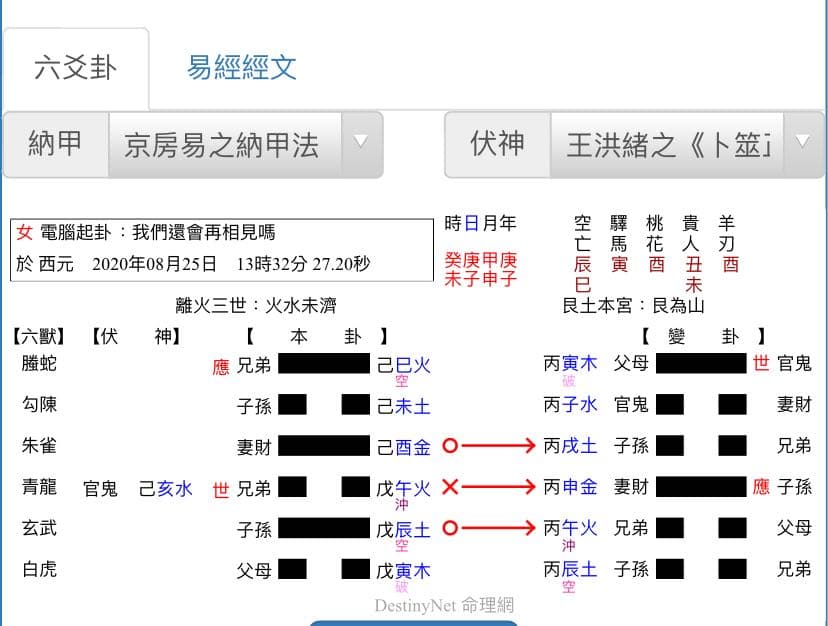
Task: Click the red circle marker beside 己酉金
Action: (450, 446)
